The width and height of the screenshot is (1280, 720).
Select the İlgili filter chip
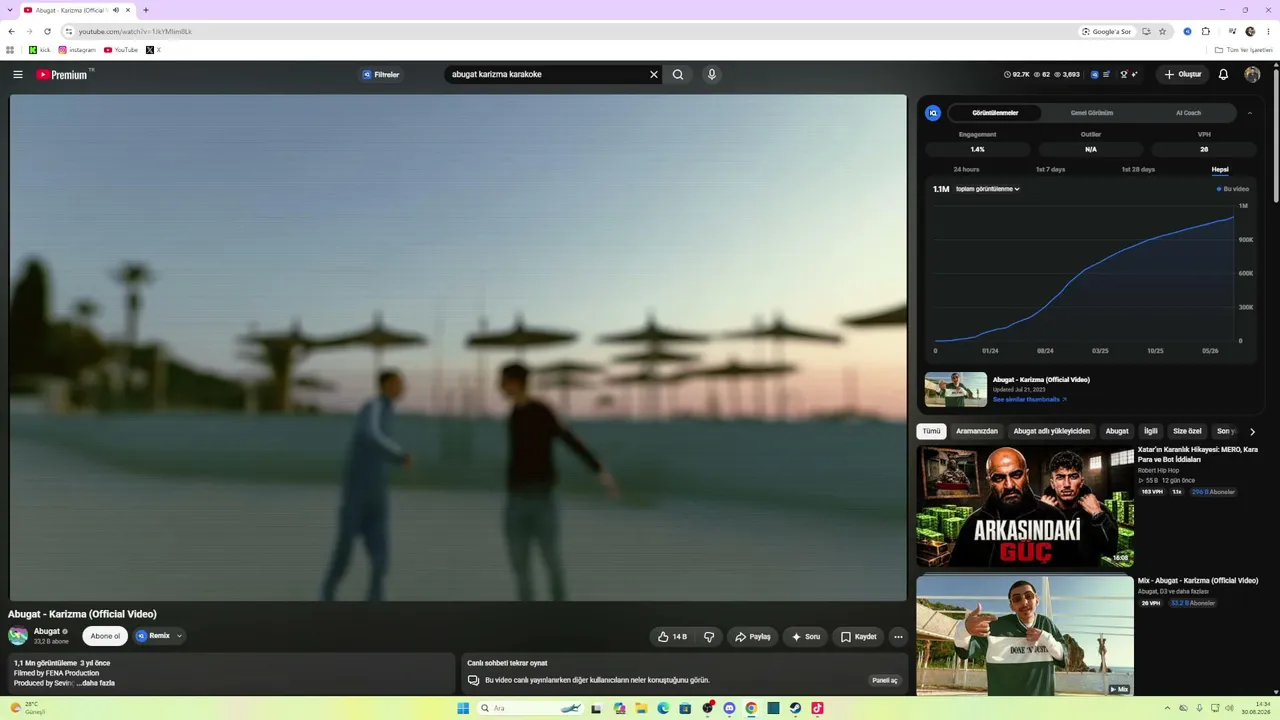click(1151, 431)
